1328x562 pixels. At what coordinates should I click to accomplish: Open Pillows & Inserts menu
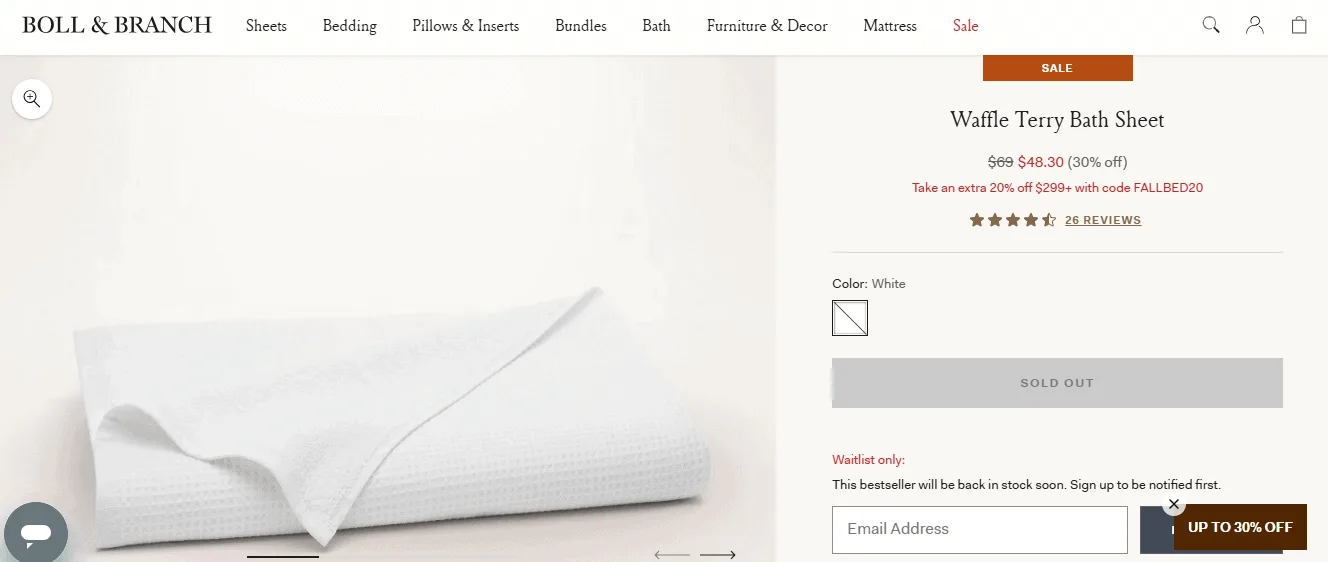466,26
